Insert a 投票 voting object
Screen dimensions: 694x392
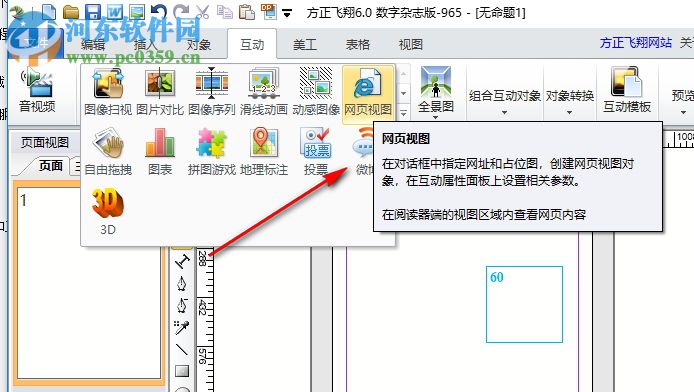[x=316, y=152]
